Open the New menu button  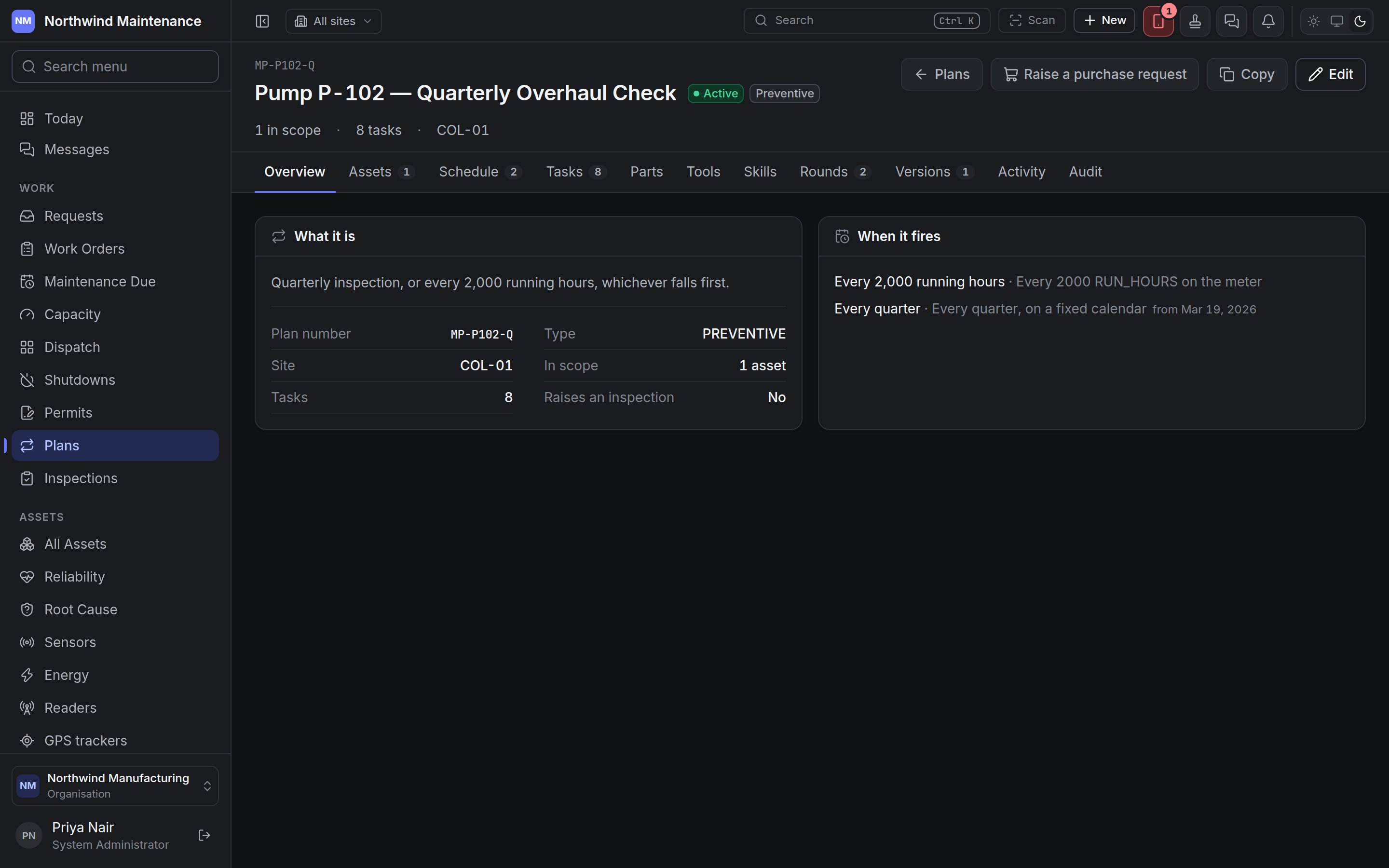[x=1104, y=21]
